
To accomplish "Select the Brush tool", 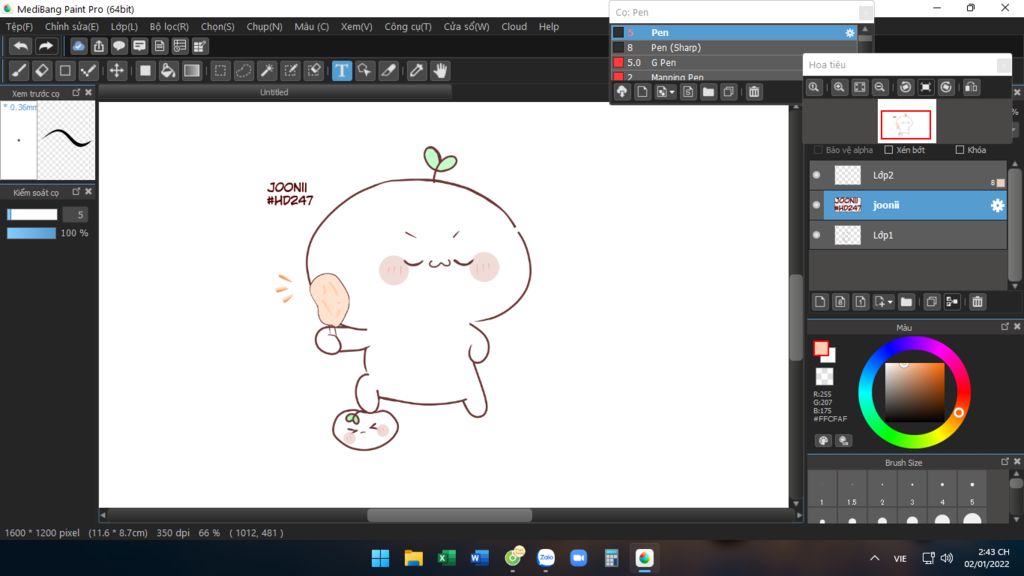I will coord(19,71).
